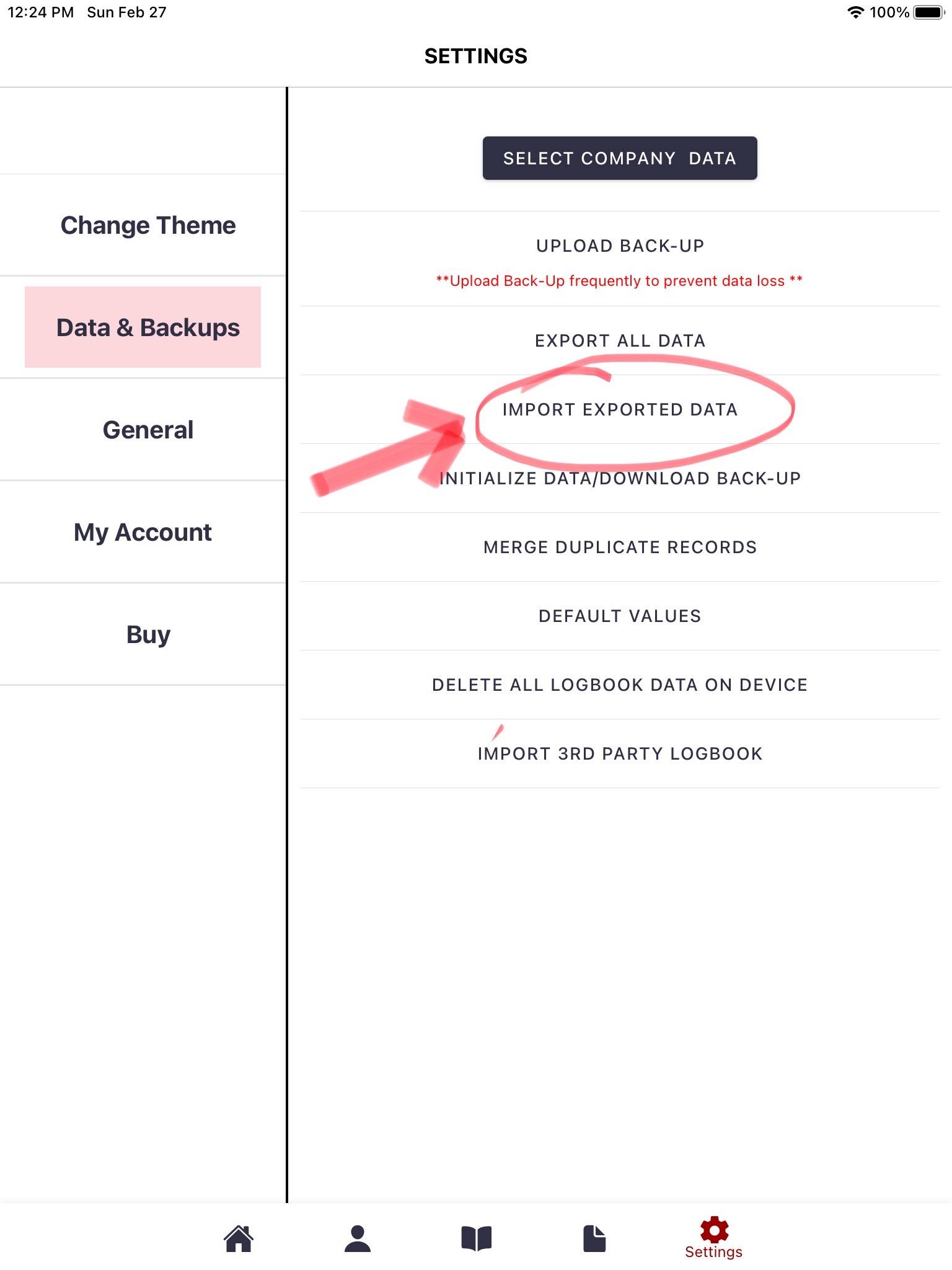Tap the person profile icon
Viewport: 952px width, 1270px height.
(x=358, y=1238)
